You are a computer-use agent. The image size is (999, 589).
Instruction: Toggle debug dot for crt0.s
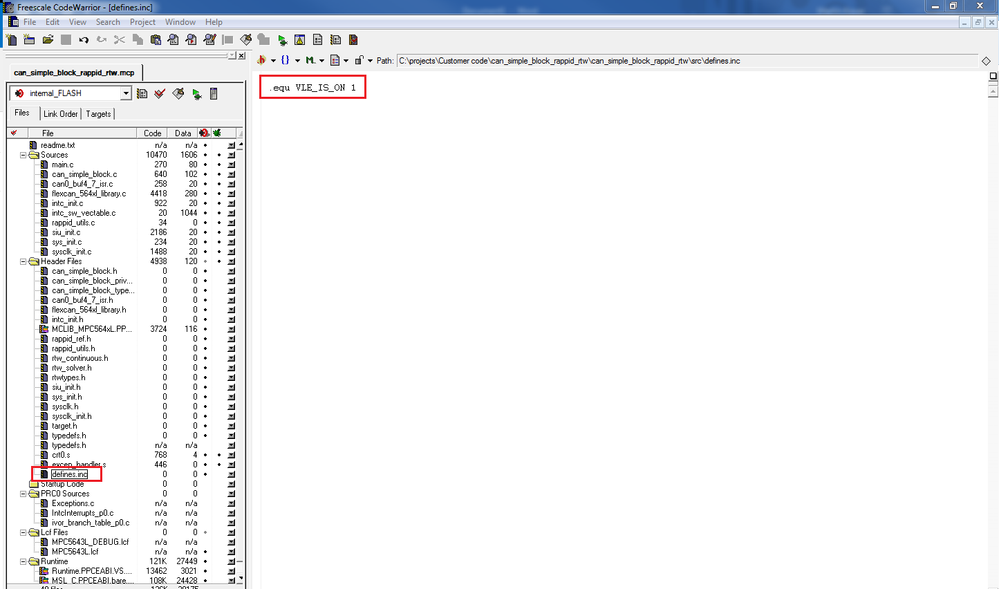pos(219,455)
